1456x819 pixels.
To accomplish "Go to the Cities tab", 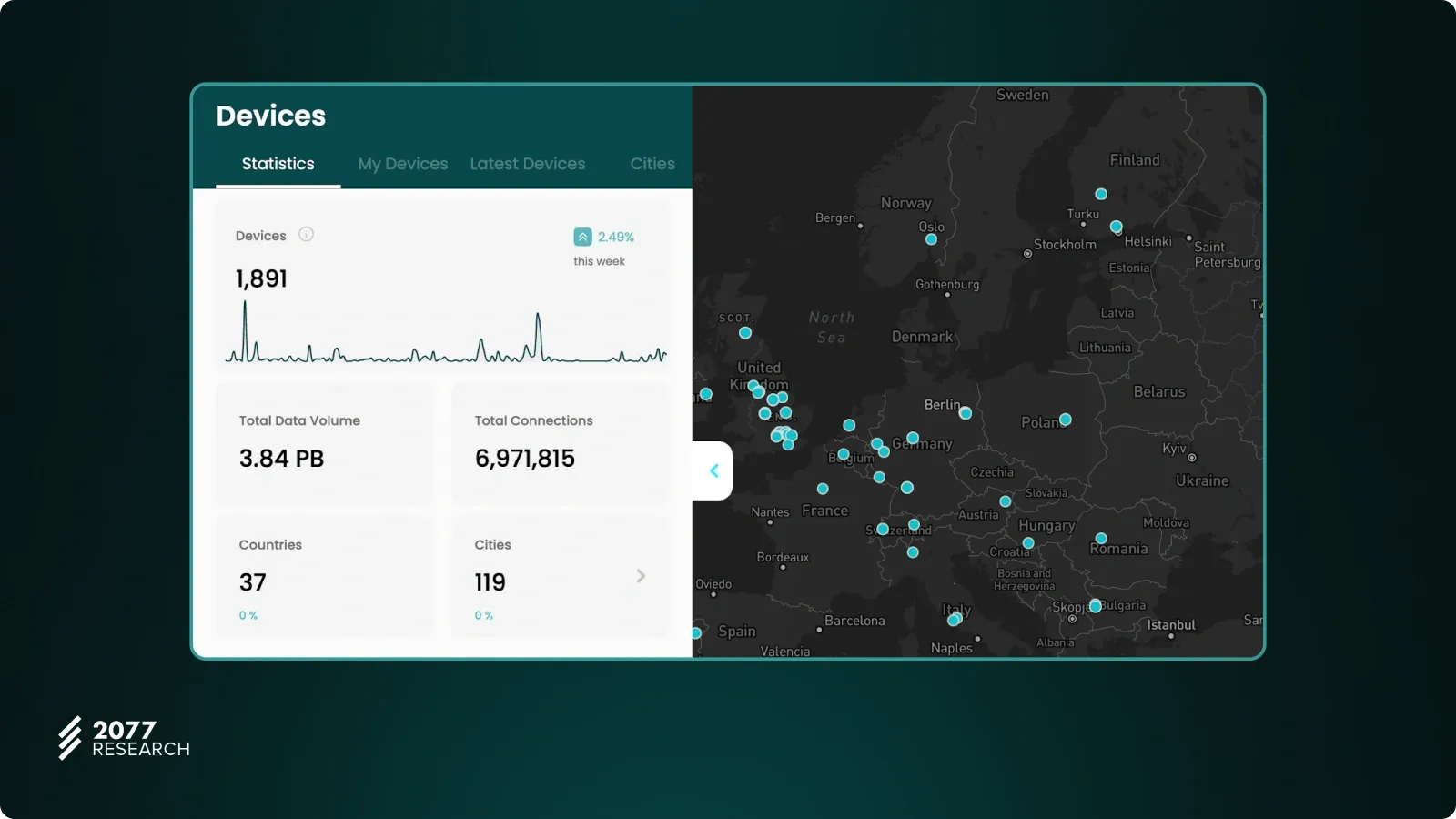I will 652,164.
